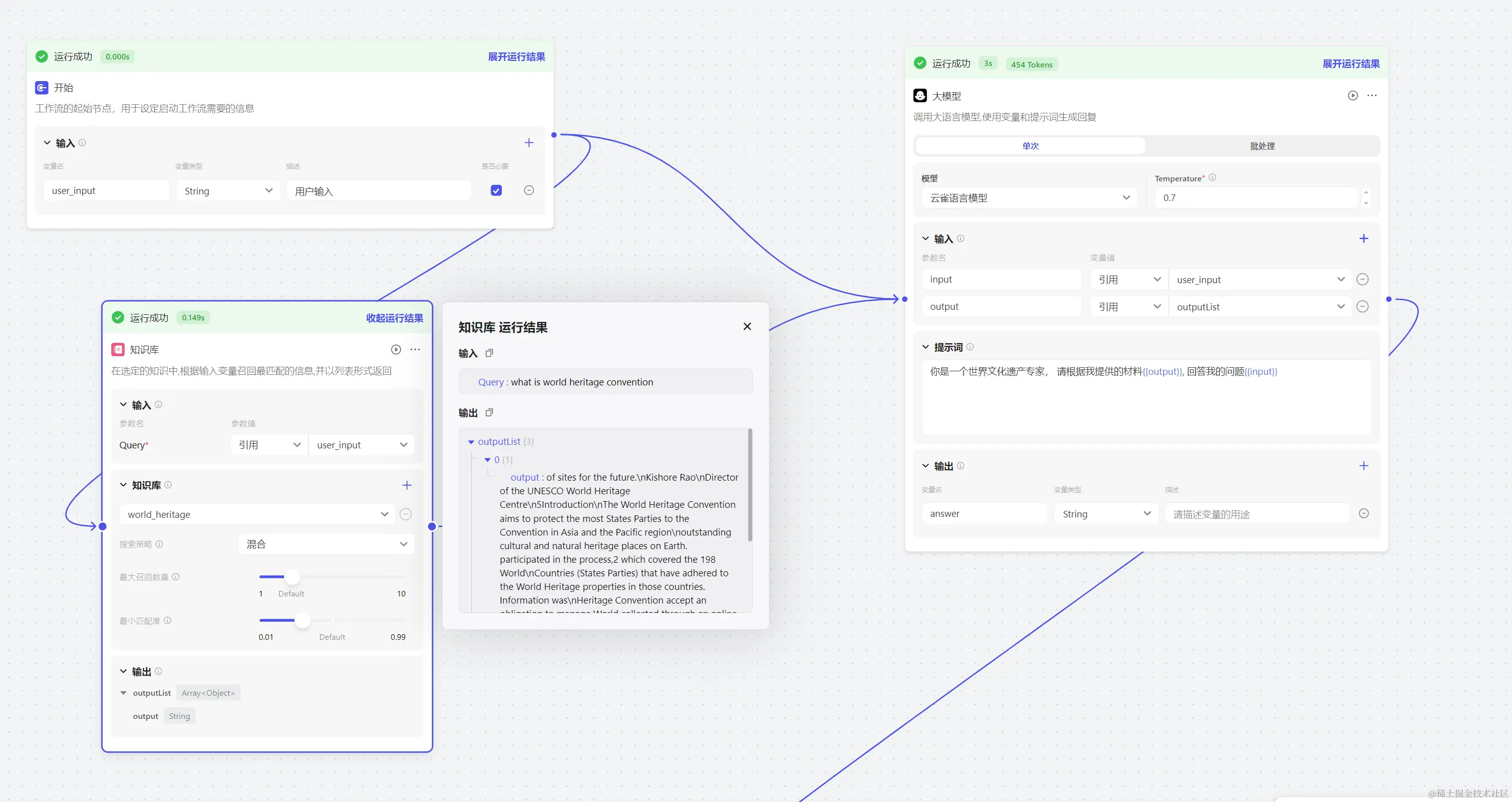The width and height of the screenshot is (1512, 802).
Task: Click the answer variable name field
Action: click(984, 514)
